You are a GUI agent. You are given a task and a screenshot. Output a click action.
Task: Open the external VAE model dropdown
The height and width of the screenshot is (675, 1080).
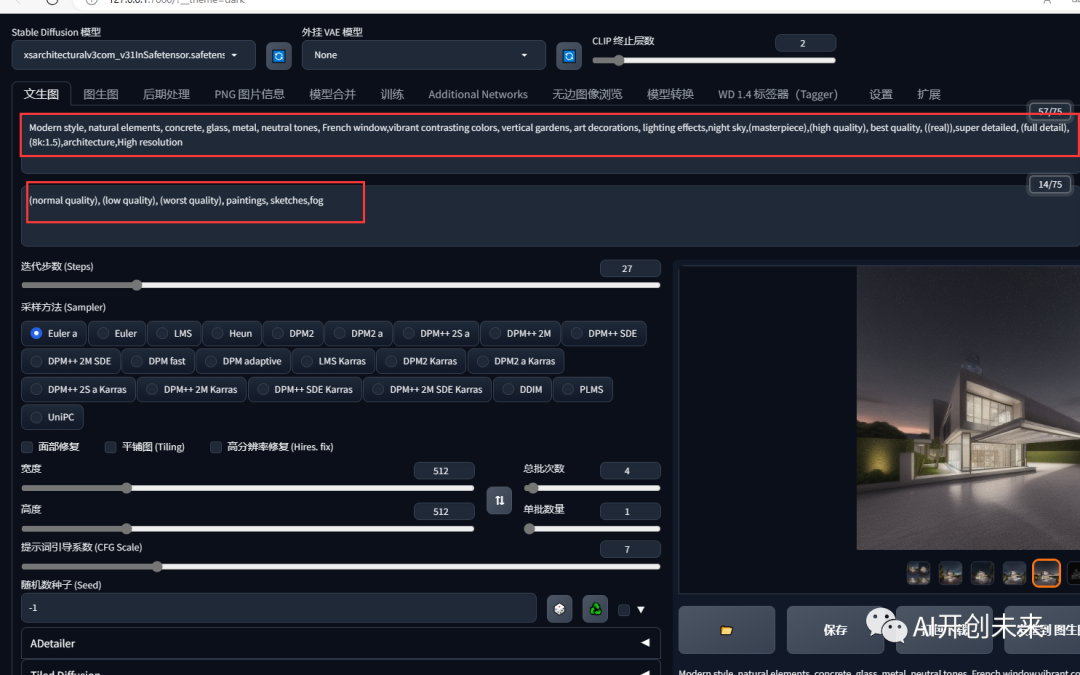[424, 55]
